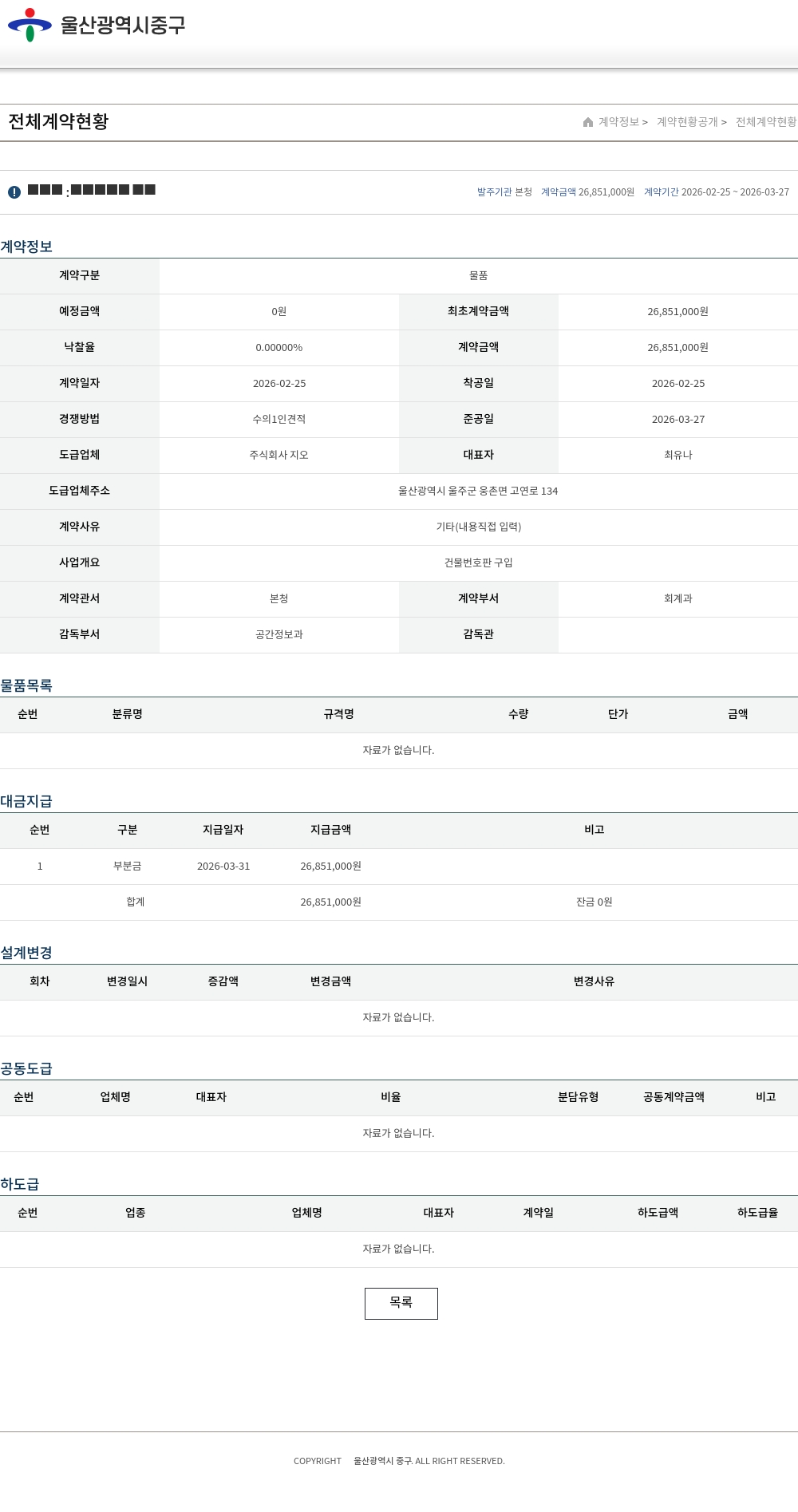The height and width of the screenshot is (1512, 798).
Task: Click the 규격명 column header in 물품목록
Action: pos(338,715)
